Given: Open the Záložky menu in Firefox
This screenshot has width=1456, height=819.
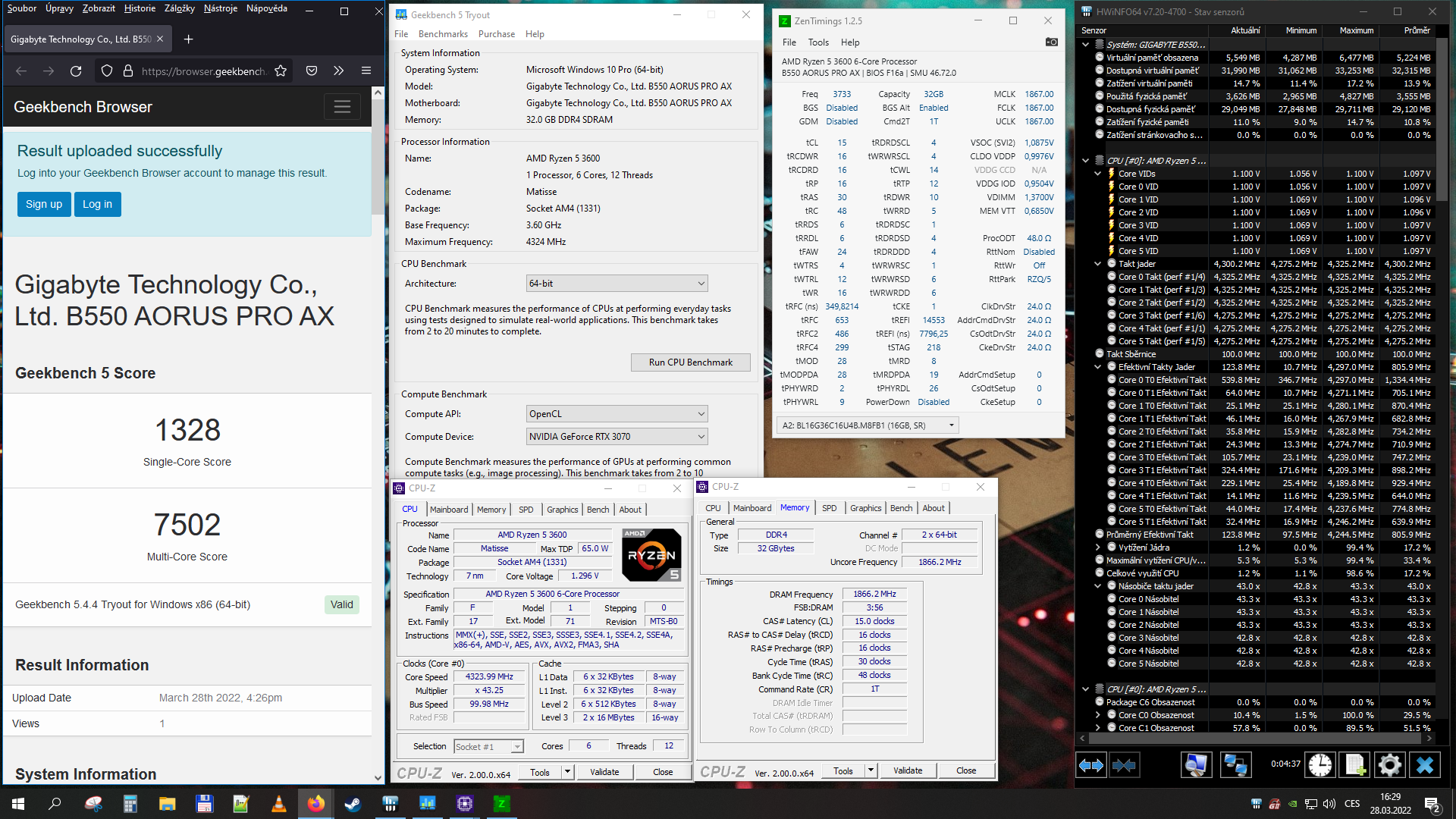Looking at the screenshot, I should 180,8.
